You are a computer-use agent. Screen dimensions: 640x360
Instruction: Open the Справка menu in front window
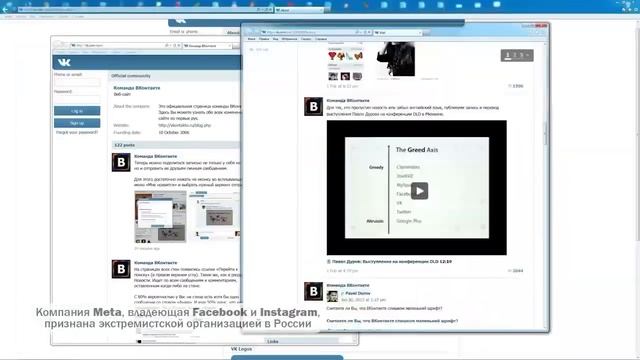pos(321,39)
